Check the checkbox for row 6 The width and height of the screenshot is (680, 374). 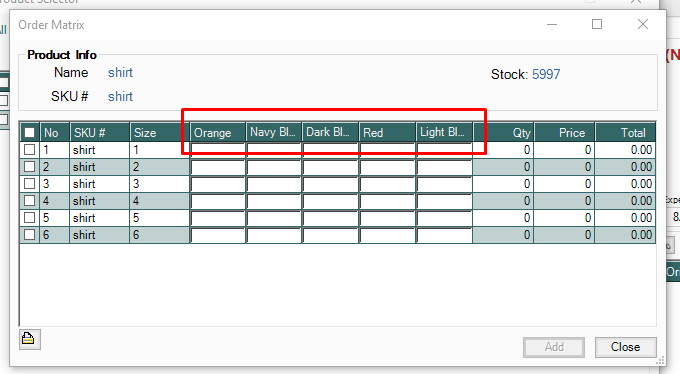pos(29,235)
